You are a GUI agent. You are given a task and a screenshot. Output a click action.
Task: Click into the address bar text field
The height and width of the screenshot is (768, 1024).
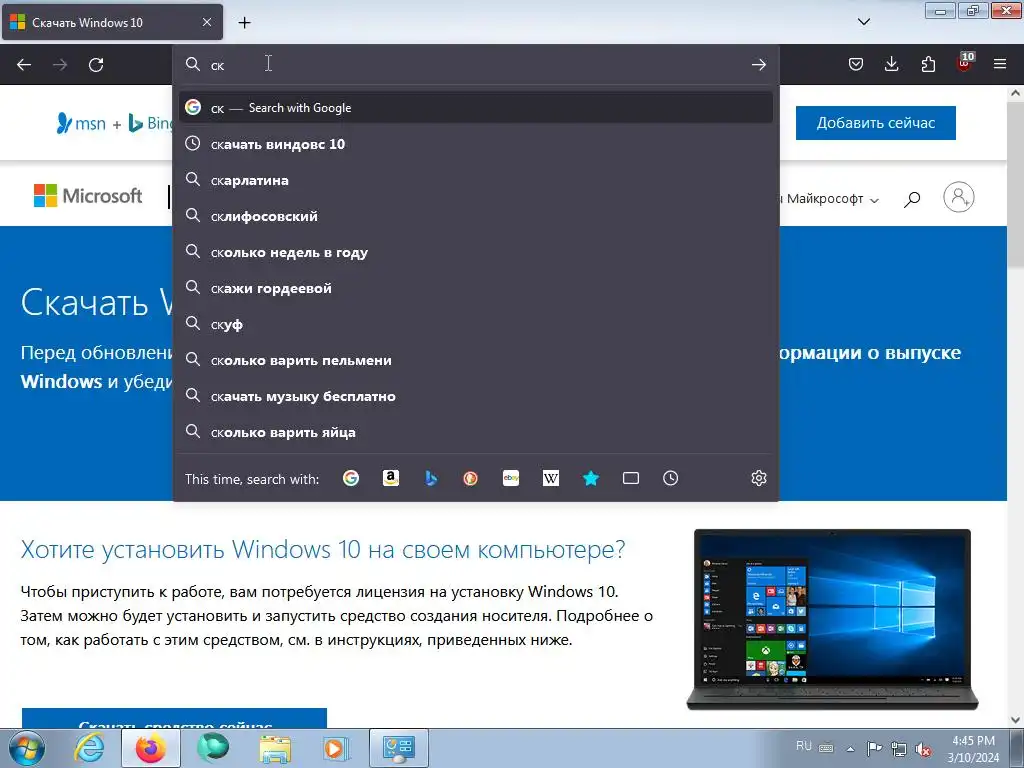475,65
